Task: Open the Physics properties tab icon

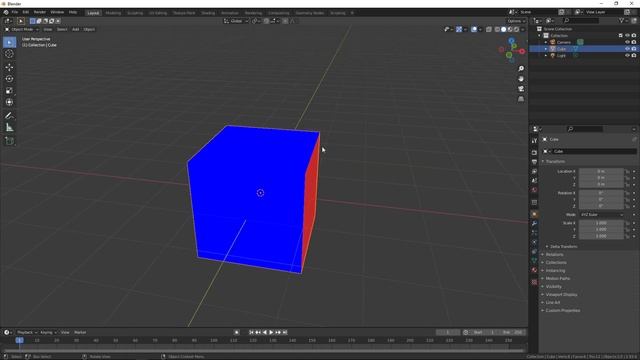Action: click(x=534, y=242)
